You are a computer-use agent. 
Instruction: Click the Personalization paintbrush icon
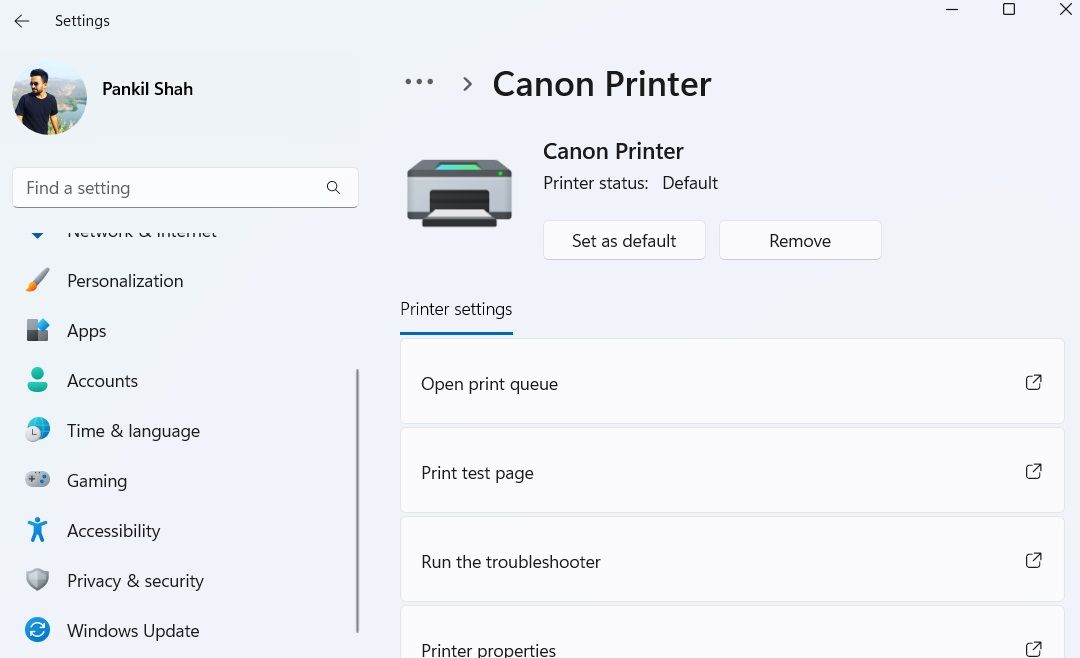(x=38, y=281)
